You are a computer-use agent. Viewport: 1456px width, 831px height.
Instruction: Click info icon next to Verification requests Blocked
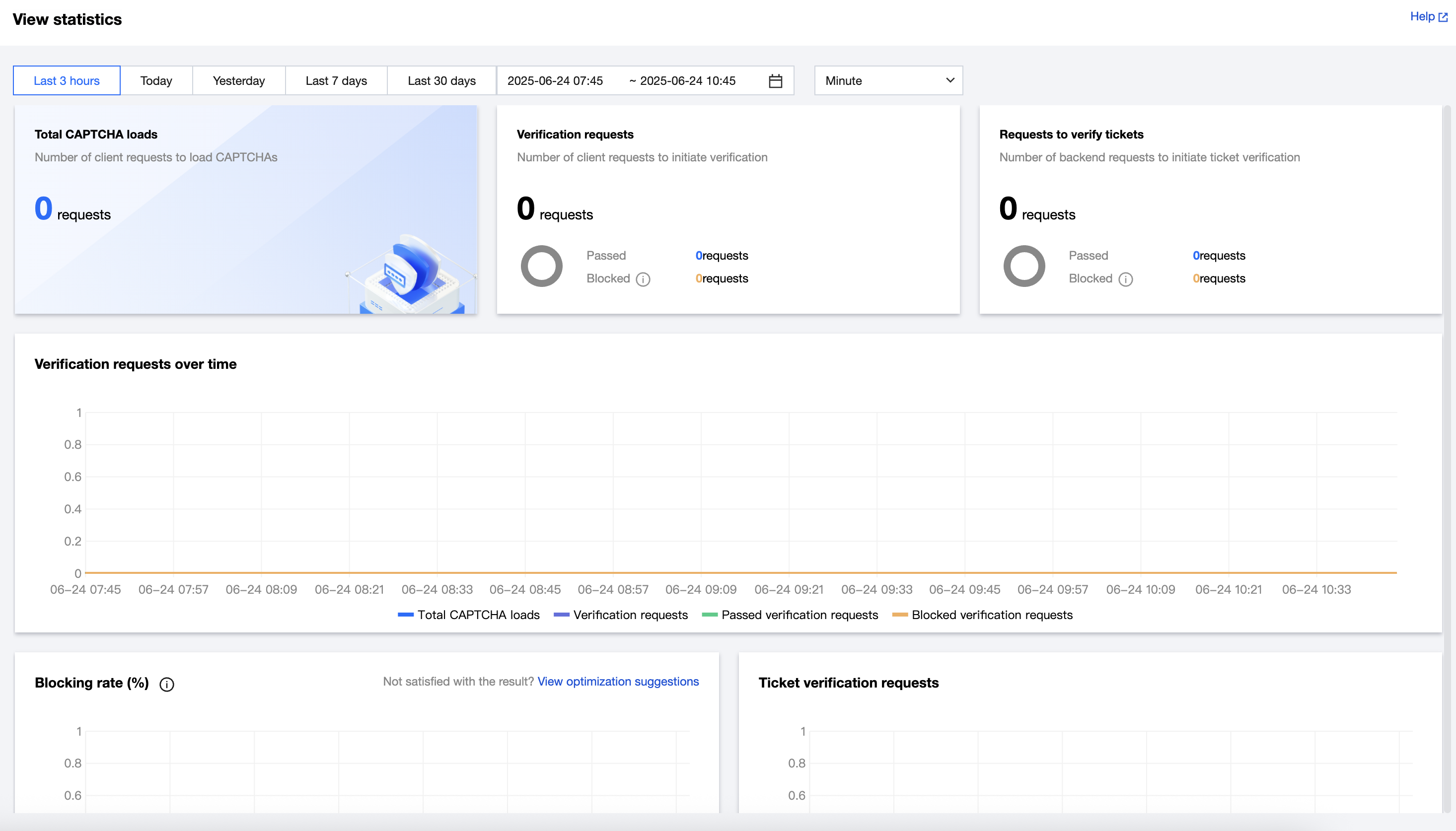click(643, 279)
